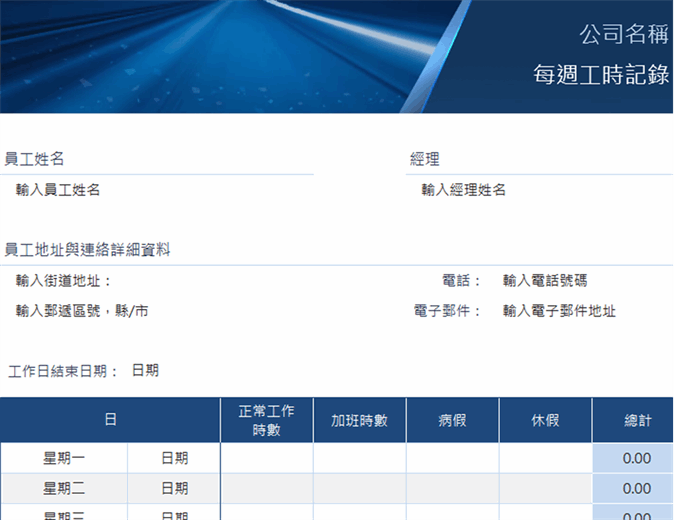Select the 輸入經理姓名 manager name field

pyautogui.click(x=464, y=190)
